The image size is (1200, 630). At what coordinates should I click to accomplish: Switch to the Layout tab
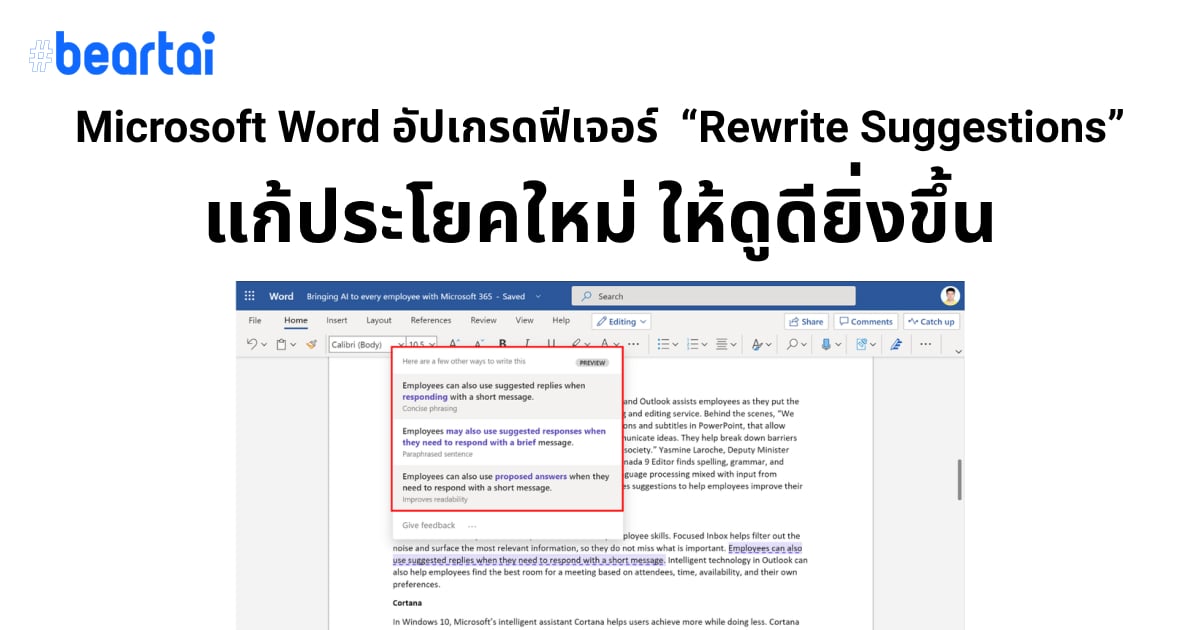pyautogui.click(x=379, y=321)
